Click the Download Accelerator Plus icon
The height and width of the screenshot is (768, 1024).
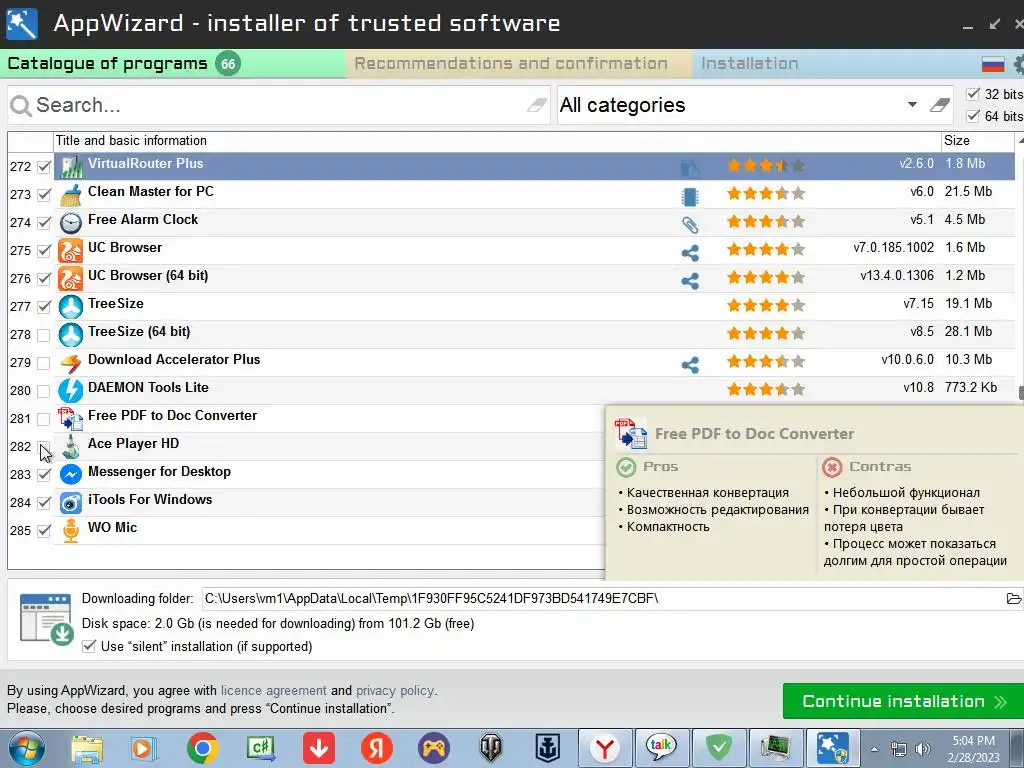71,363
